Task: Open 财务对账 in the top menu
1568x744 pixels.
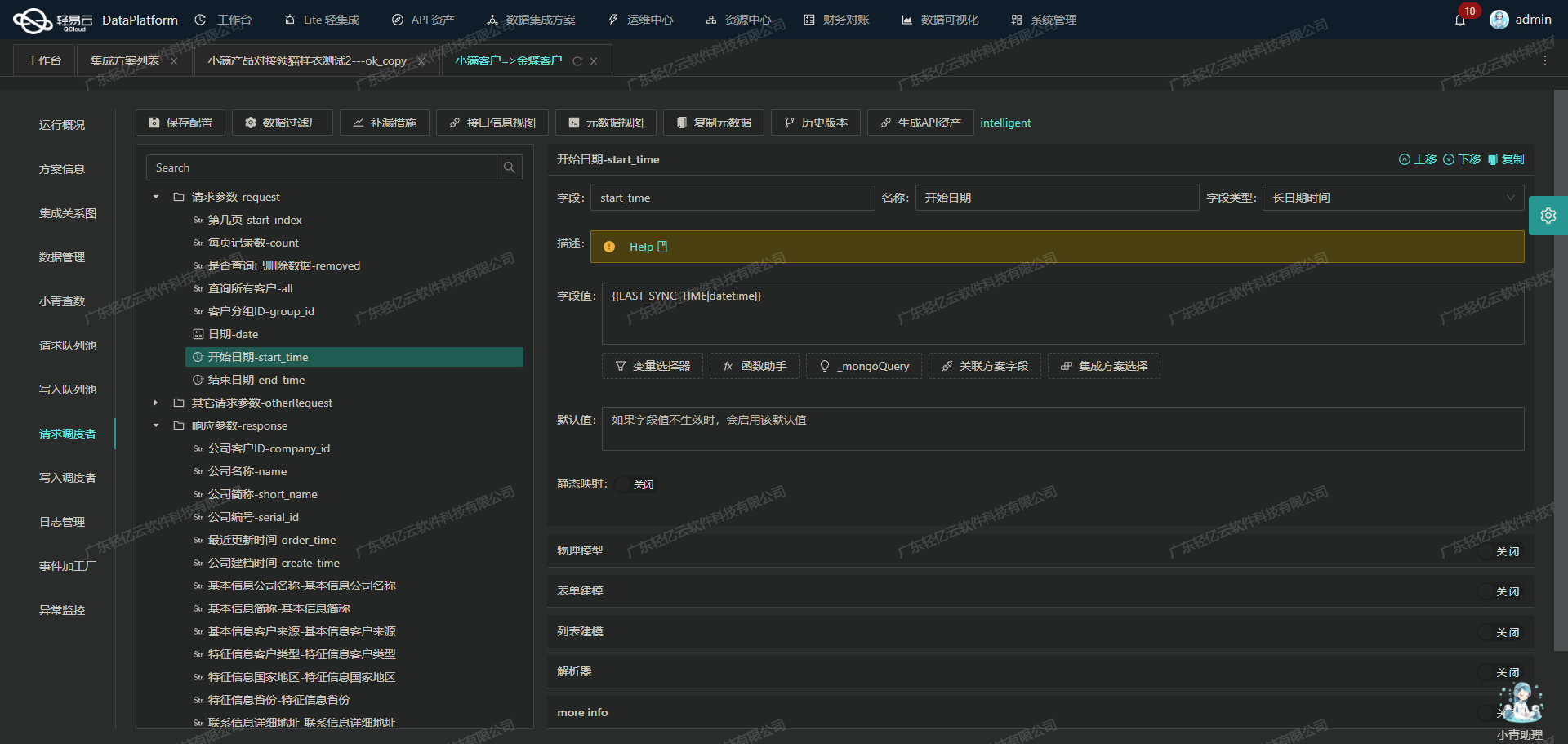Action: [837, 20]
